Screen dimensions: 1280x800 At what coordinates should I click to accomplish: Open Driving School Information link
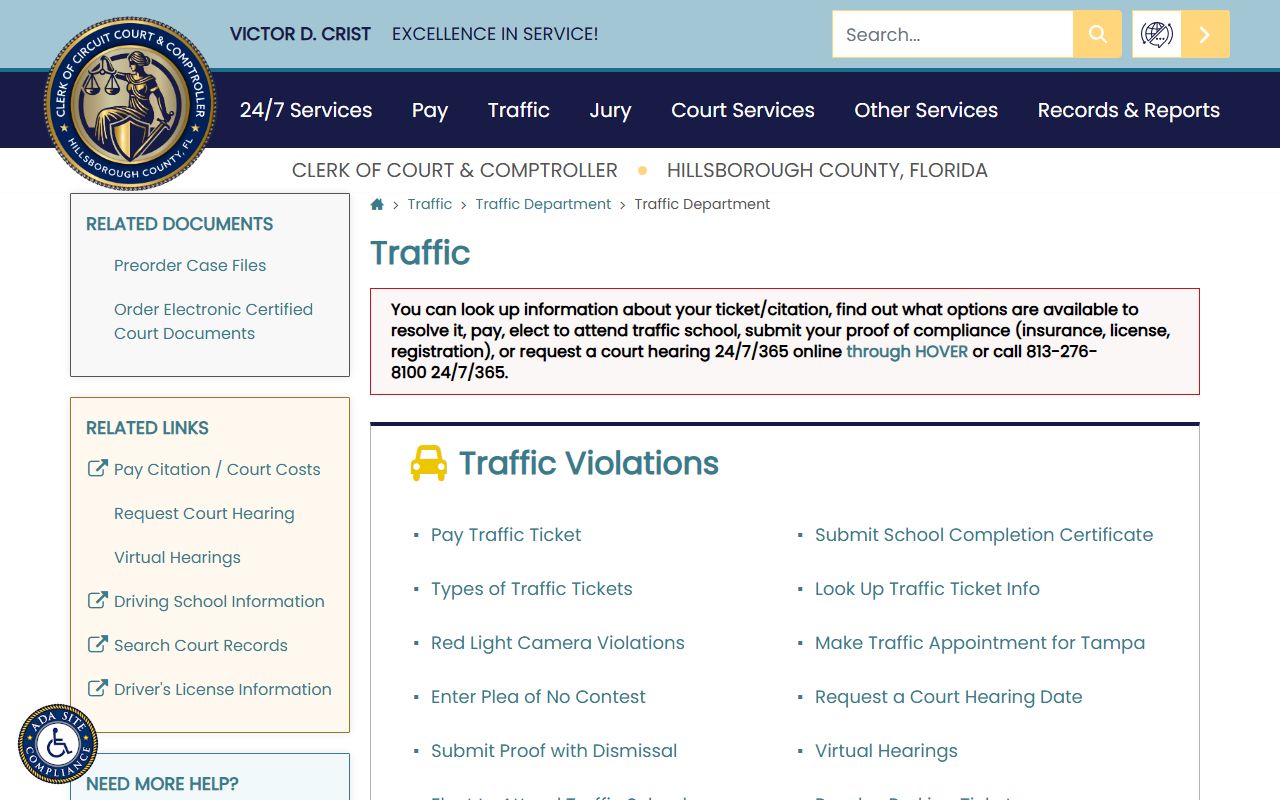pos(219,601)
